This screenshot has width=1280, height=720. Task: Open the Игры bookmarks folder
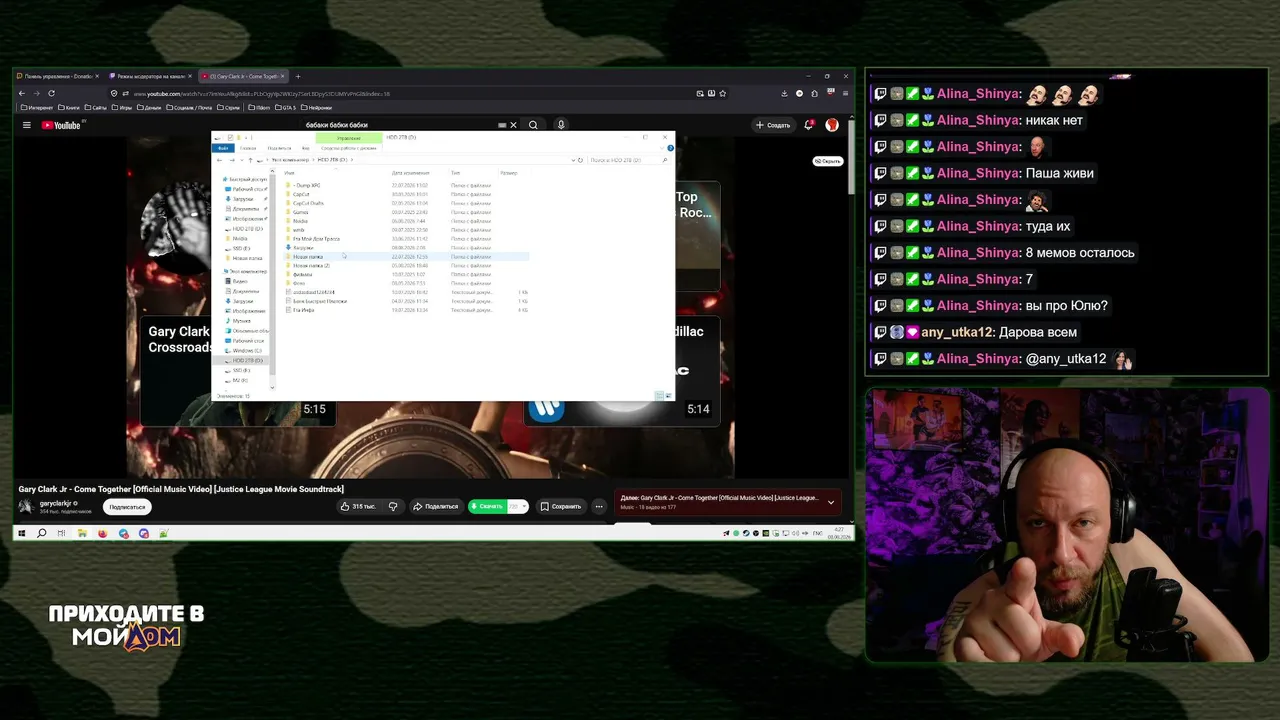tap(122, 107)
